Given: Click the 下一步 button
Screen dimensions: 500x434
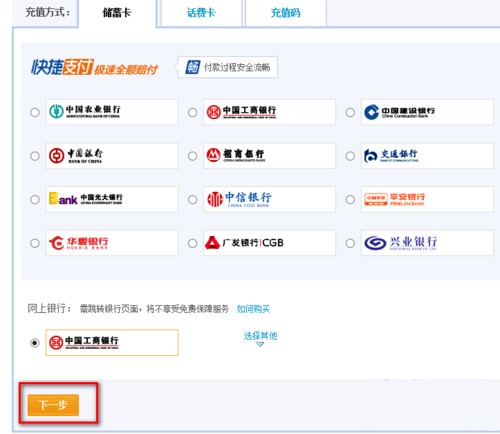Looking at the screenshot, I should (53, 405).
